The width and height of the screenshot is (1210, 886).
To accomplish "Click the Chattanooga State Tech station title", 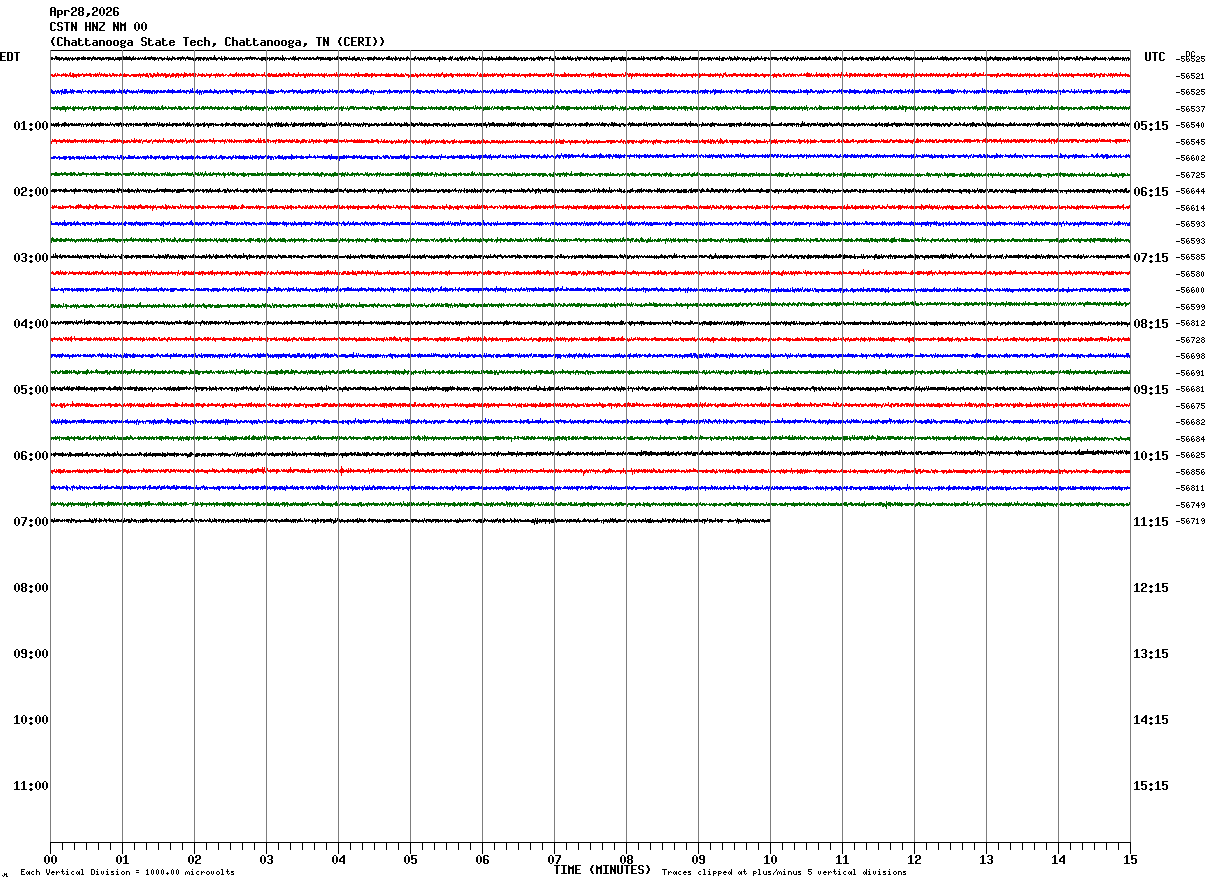I will [217, 42].
